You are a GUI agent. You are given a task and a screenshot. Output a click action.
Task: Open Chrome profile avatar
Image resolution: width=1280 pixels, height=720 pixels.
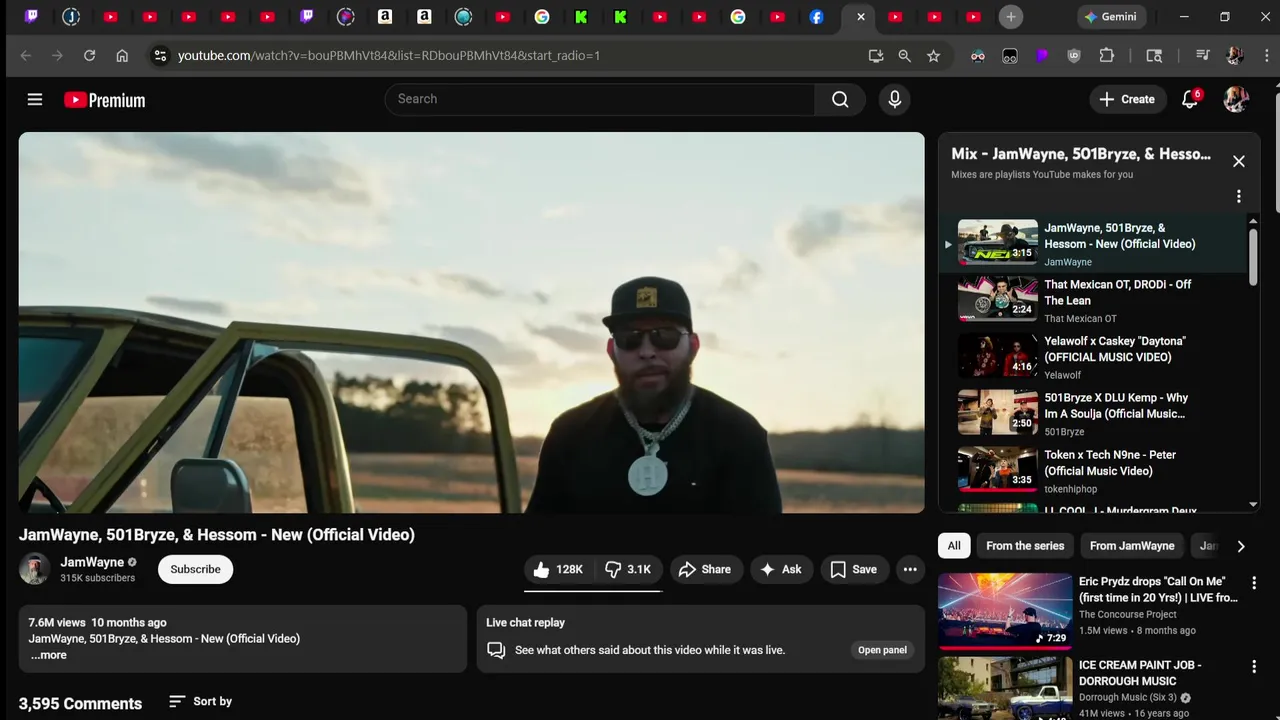(1235, 56)
